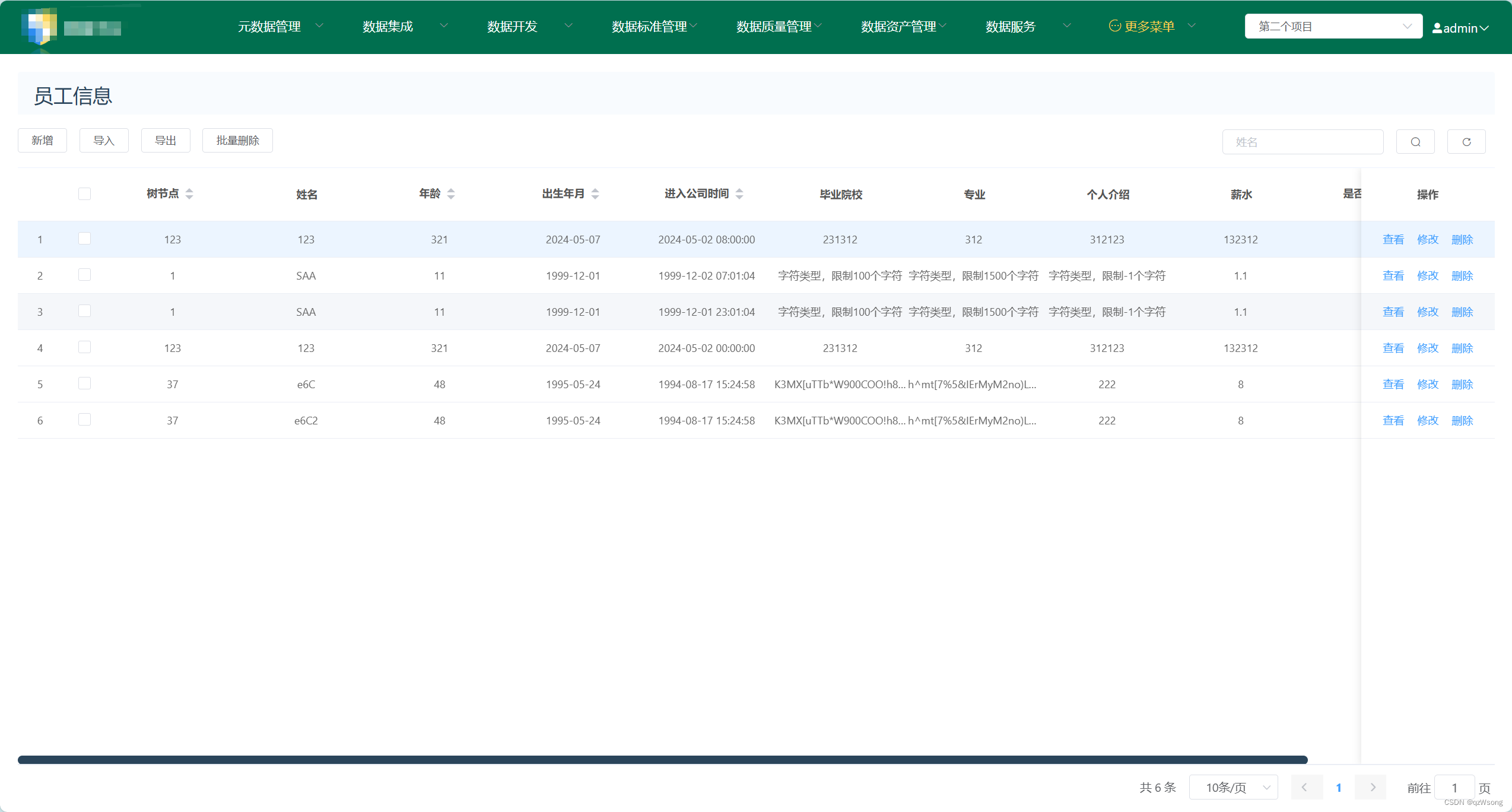Click into the 姓名 search input field

click(x=1303, y=141)
